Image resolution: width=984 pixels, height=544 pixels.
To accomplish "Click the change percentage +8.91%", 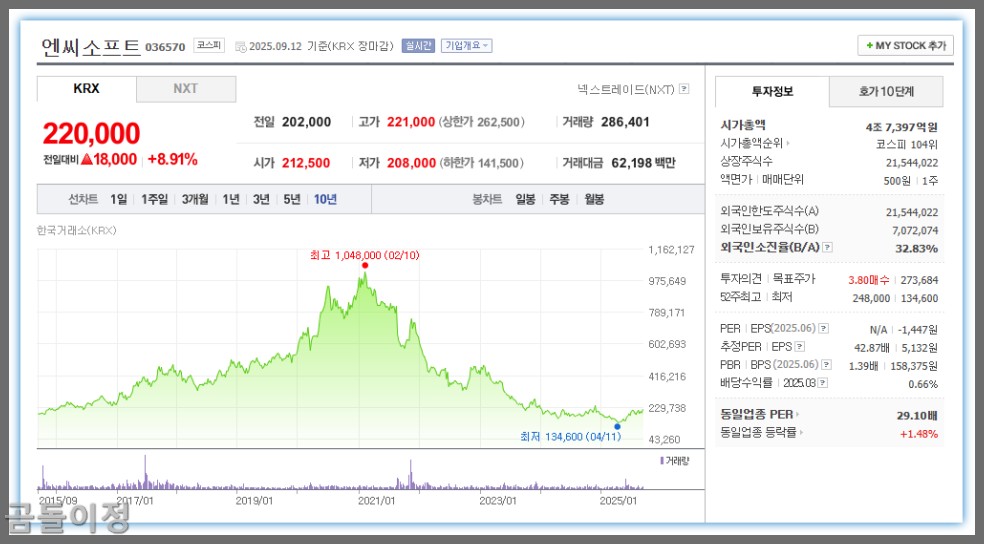I will click(173, 159).
